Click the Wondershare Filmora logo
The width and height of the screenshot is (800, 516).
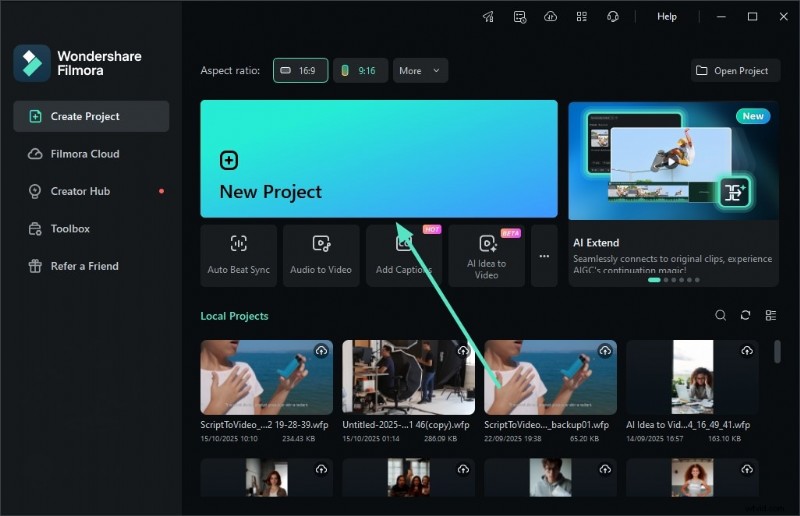[32, 63]
